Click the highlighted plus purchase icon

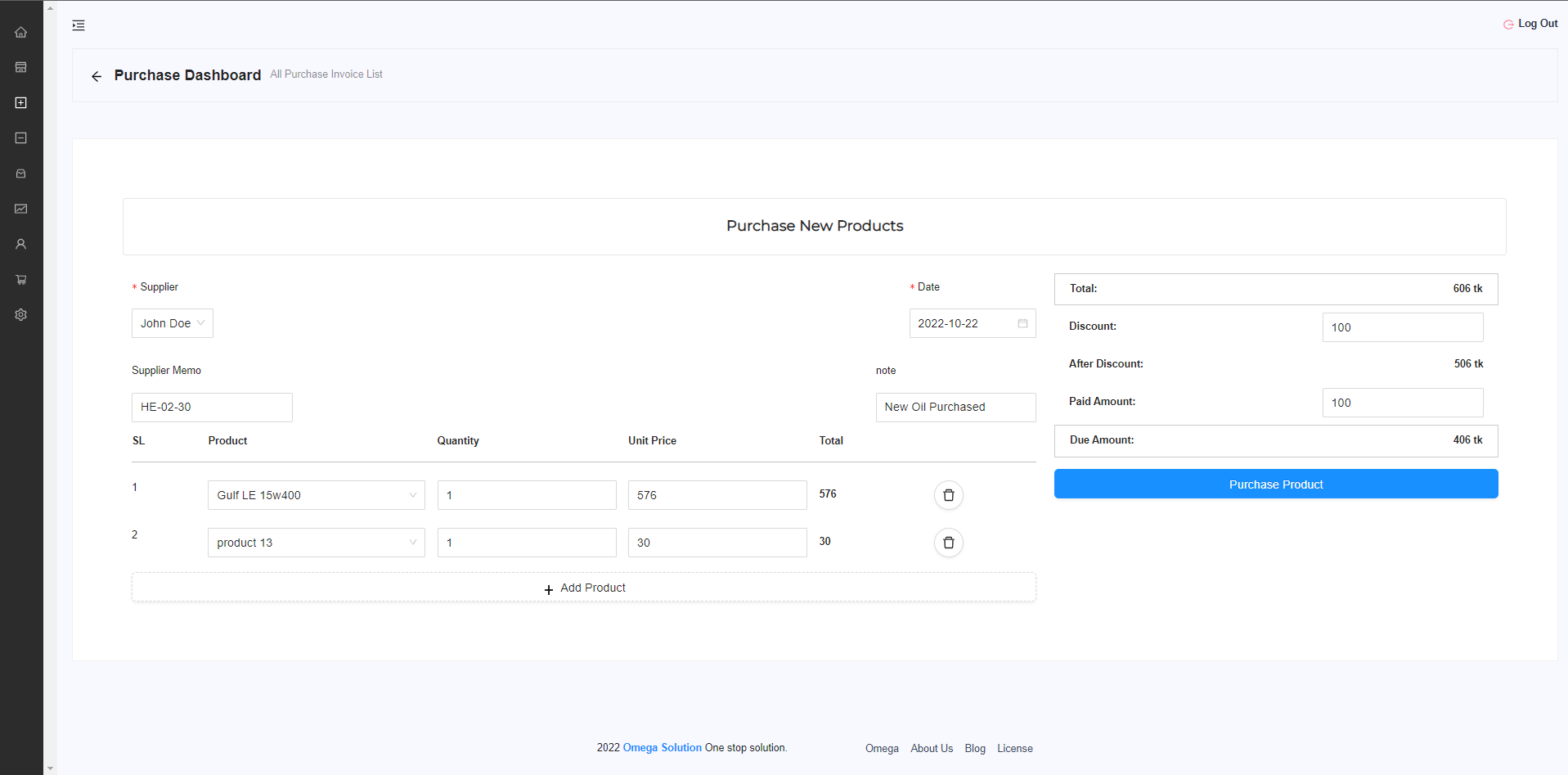tap(20, 102)
